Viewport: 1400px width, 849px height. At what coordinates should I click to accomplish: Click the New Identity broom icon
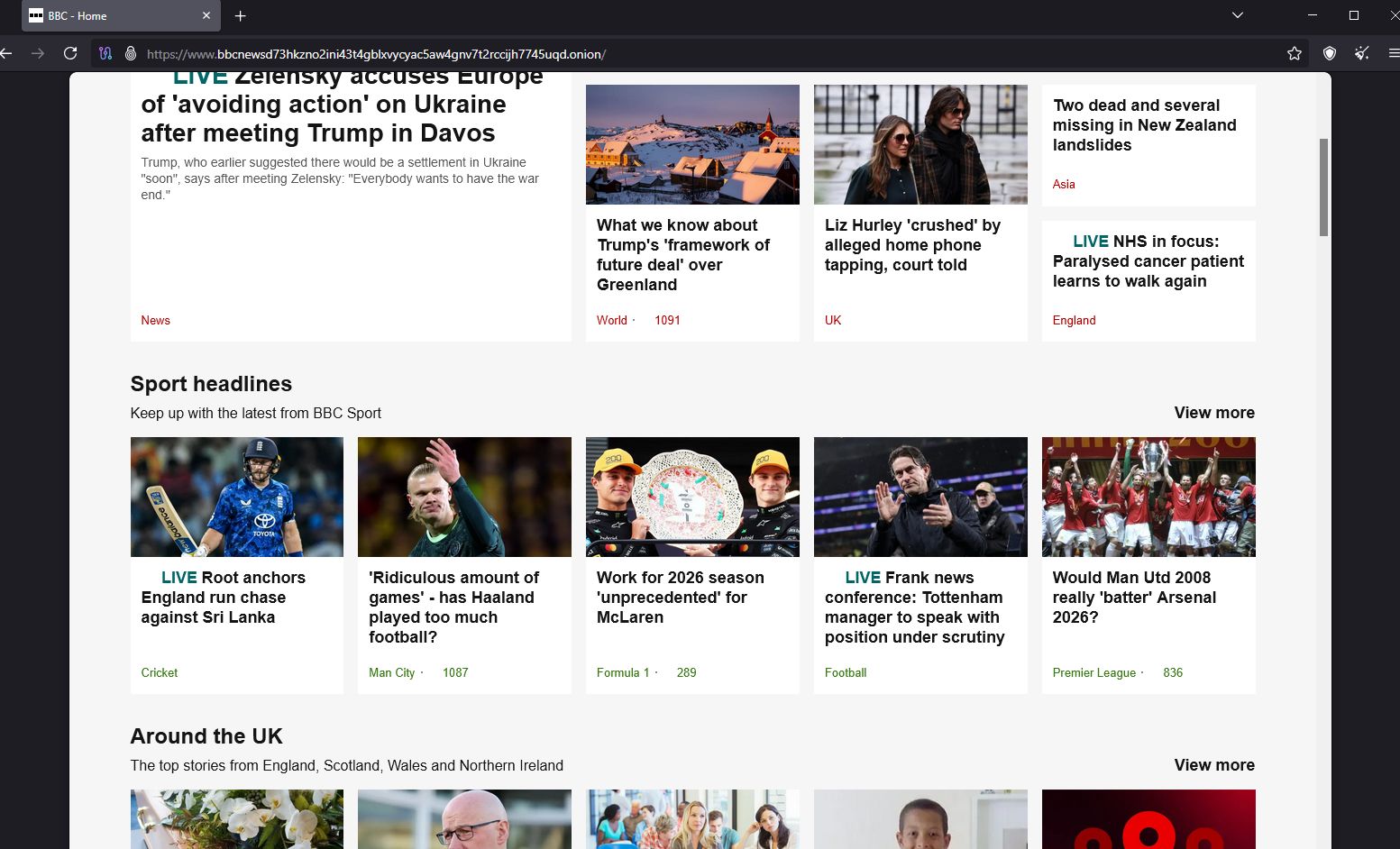click(x=1362, y=54)
